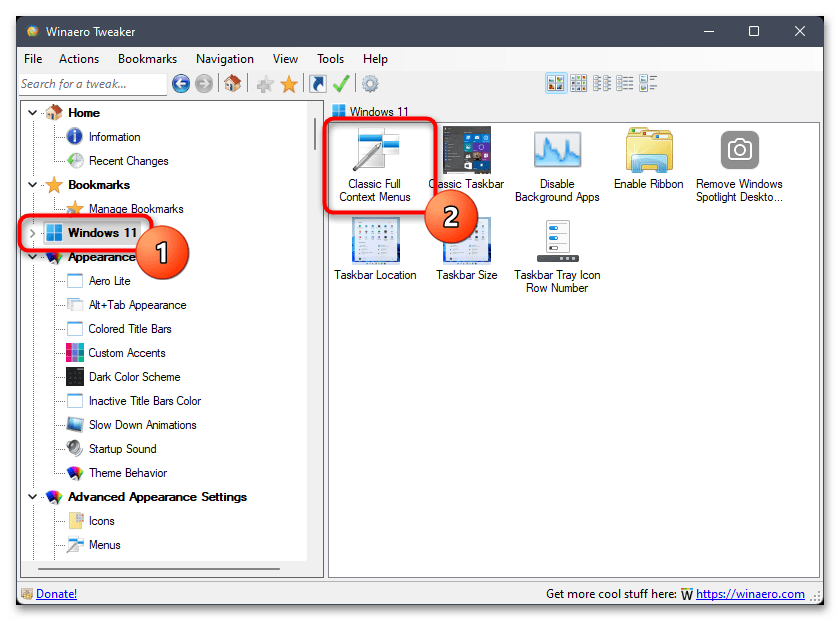
Task: Select Theme Behavior in the tree
Action: [x=128, y=473]
